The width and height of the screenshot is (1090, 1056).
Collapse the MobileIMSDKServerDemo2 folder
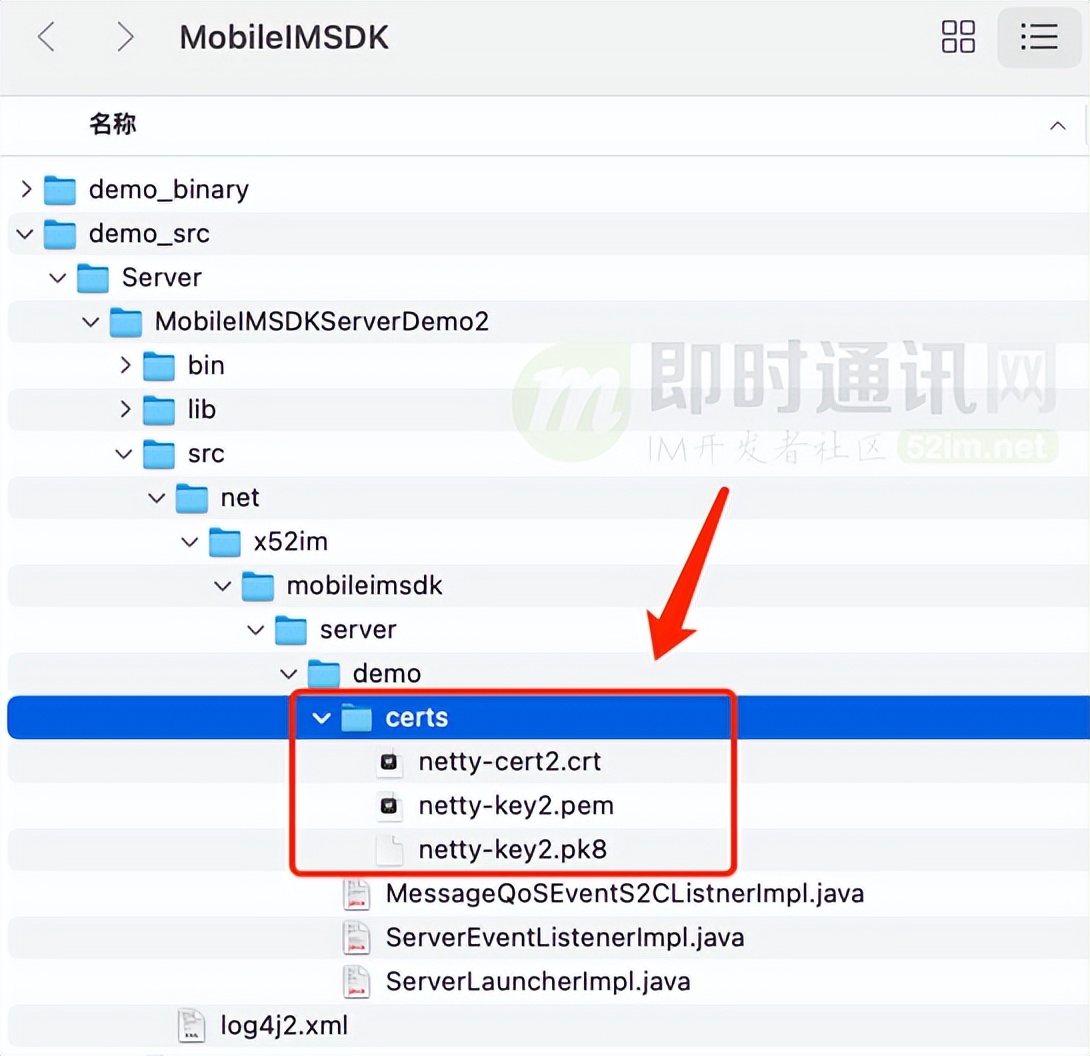(x=90, y=322)
